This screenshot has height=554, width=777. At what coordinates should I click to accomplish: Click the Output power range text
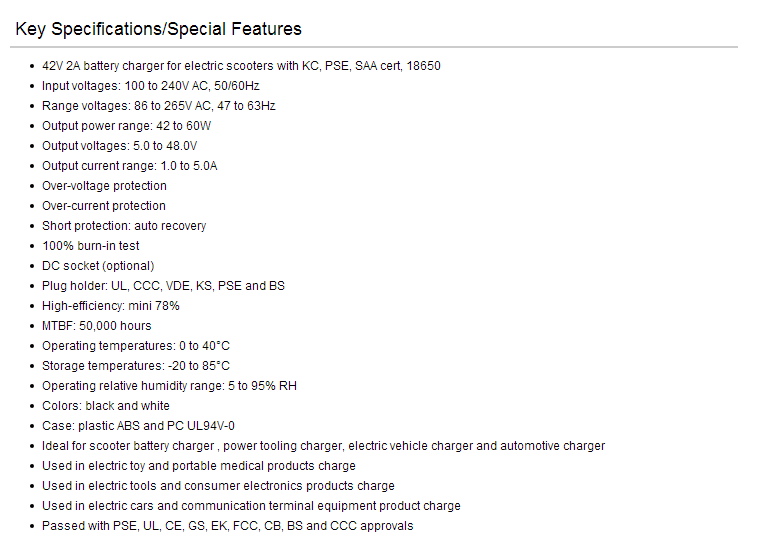coord(126,126)
